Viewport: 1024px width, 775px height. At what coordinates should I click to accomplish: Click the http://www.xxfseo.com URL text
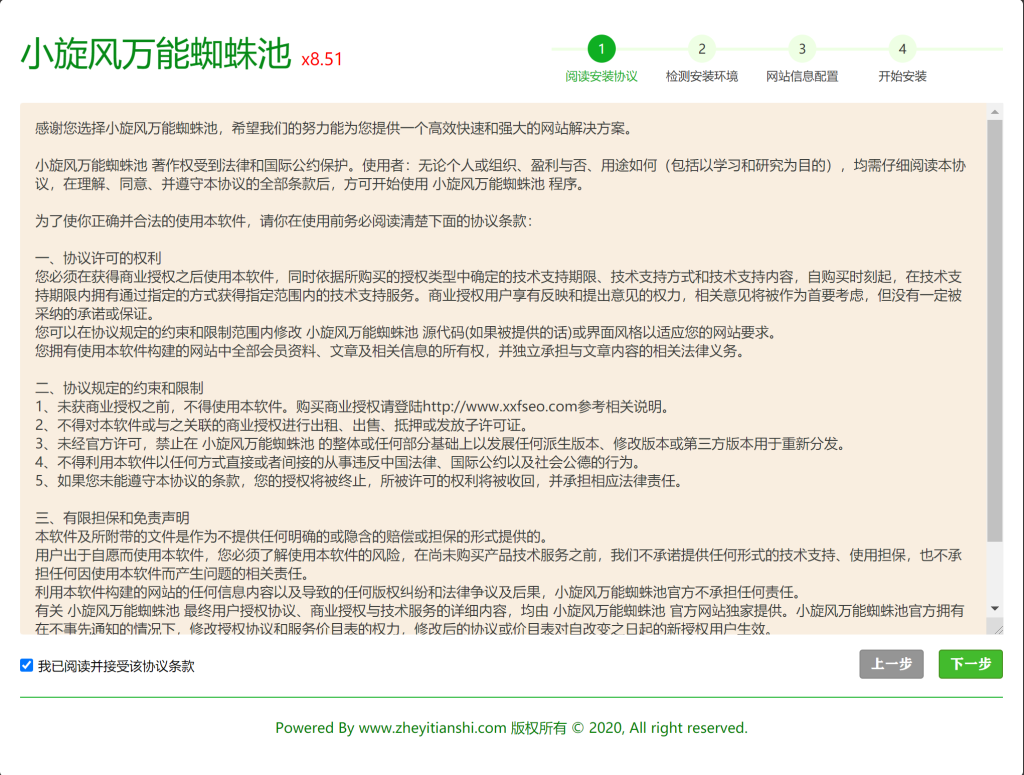(x=500, y=407)
